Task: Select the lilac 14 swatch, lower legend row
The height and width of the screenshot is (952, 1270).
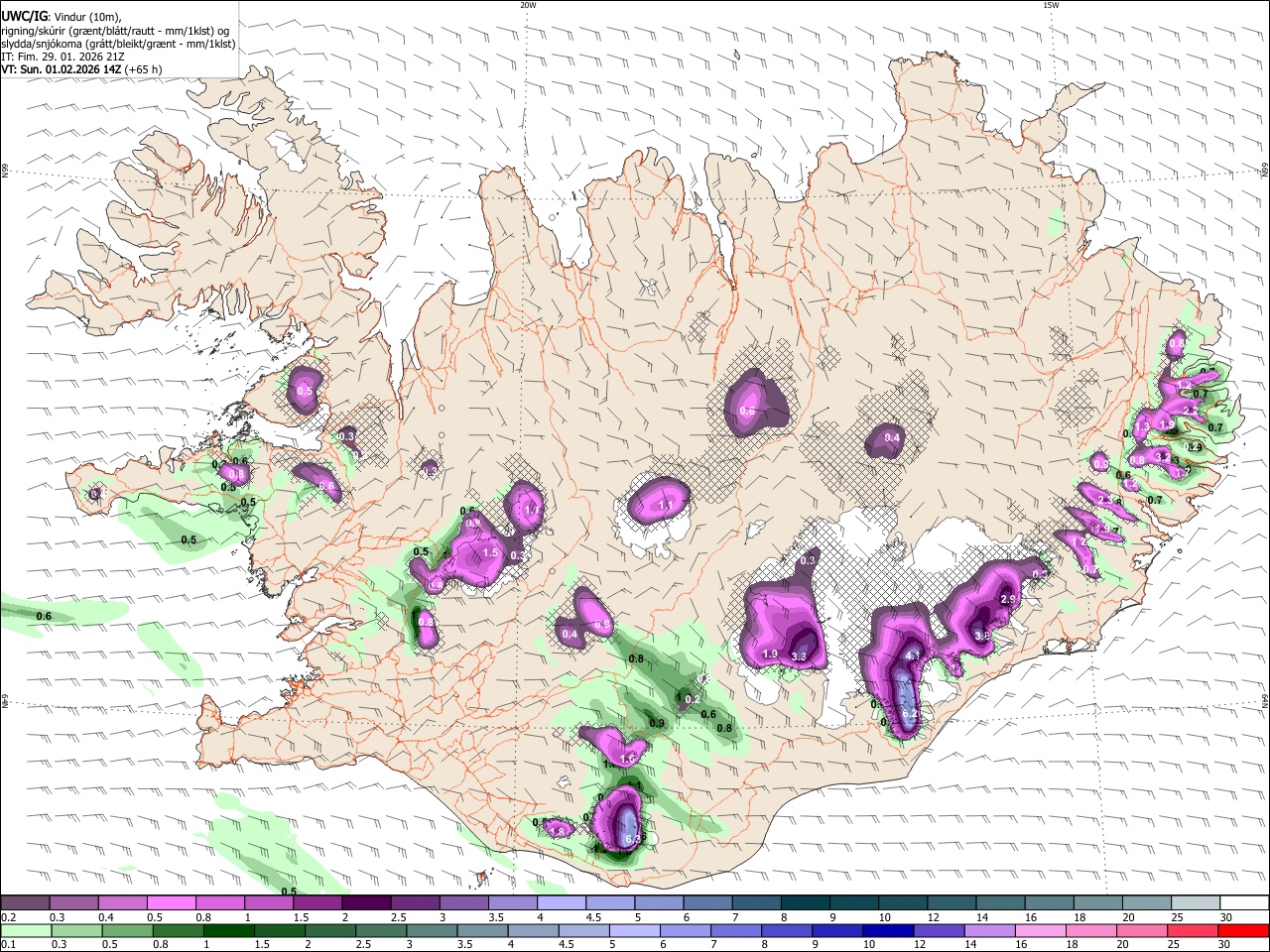Action: tap(990, 930)
